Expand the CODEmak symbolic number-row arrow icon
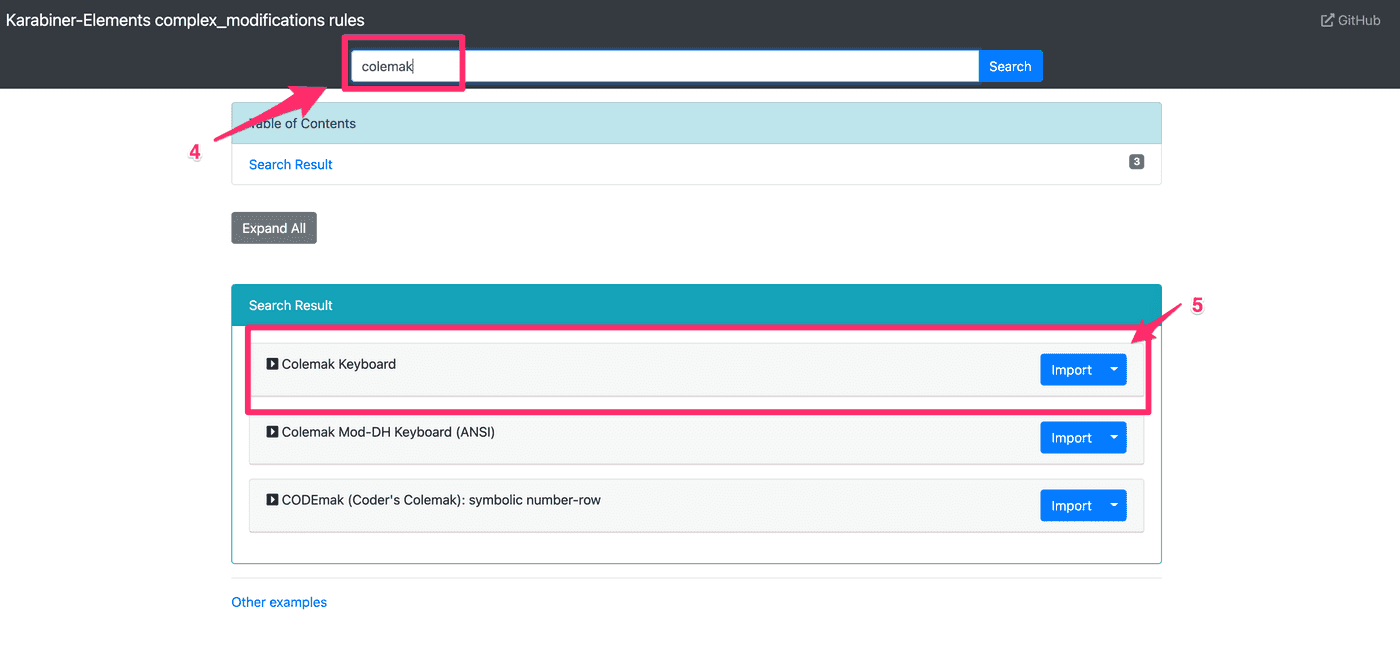This screenshot has width=1400, height=663. coord(272,499)
